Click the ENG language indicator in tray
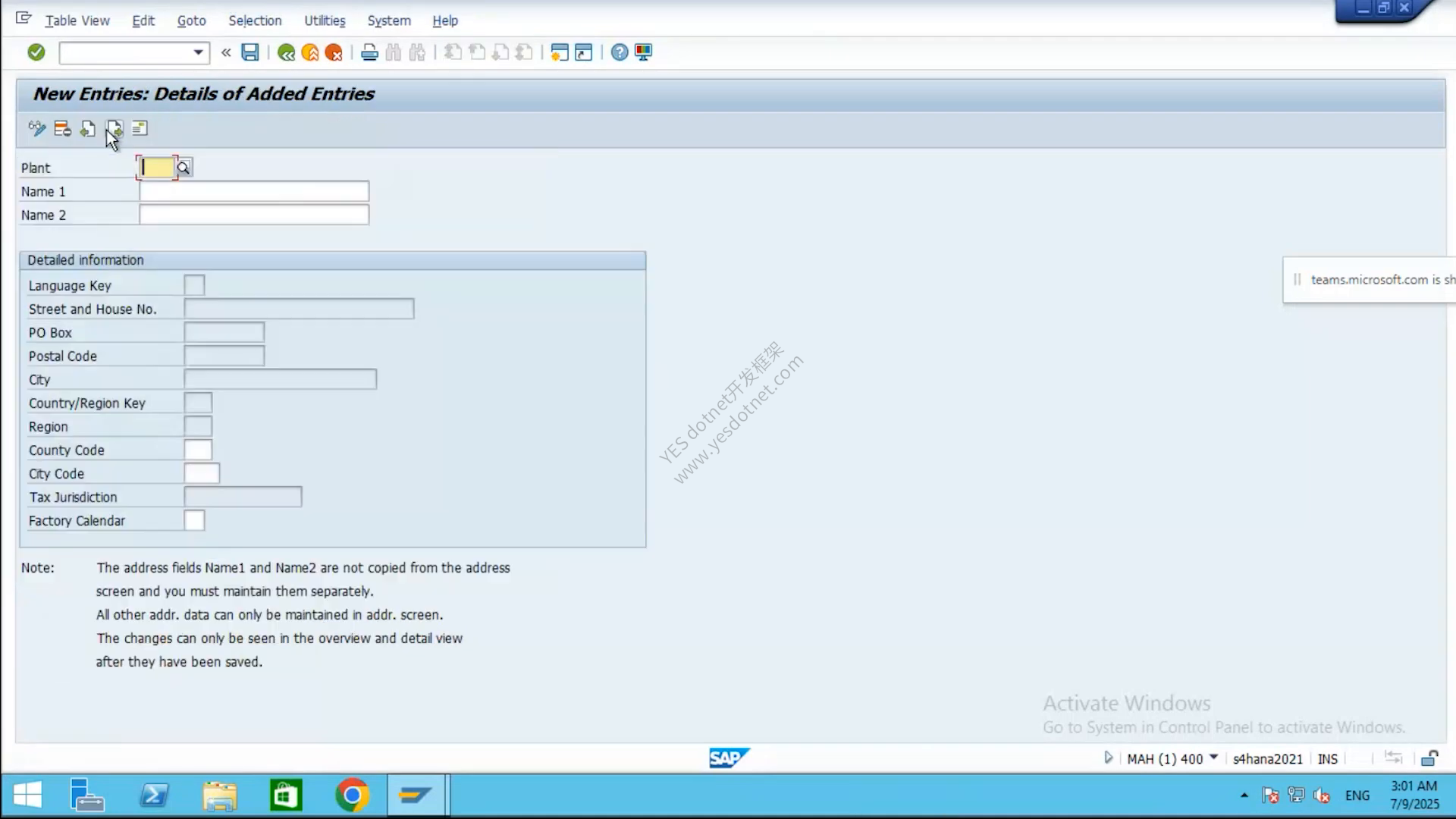 point(1357,795)
